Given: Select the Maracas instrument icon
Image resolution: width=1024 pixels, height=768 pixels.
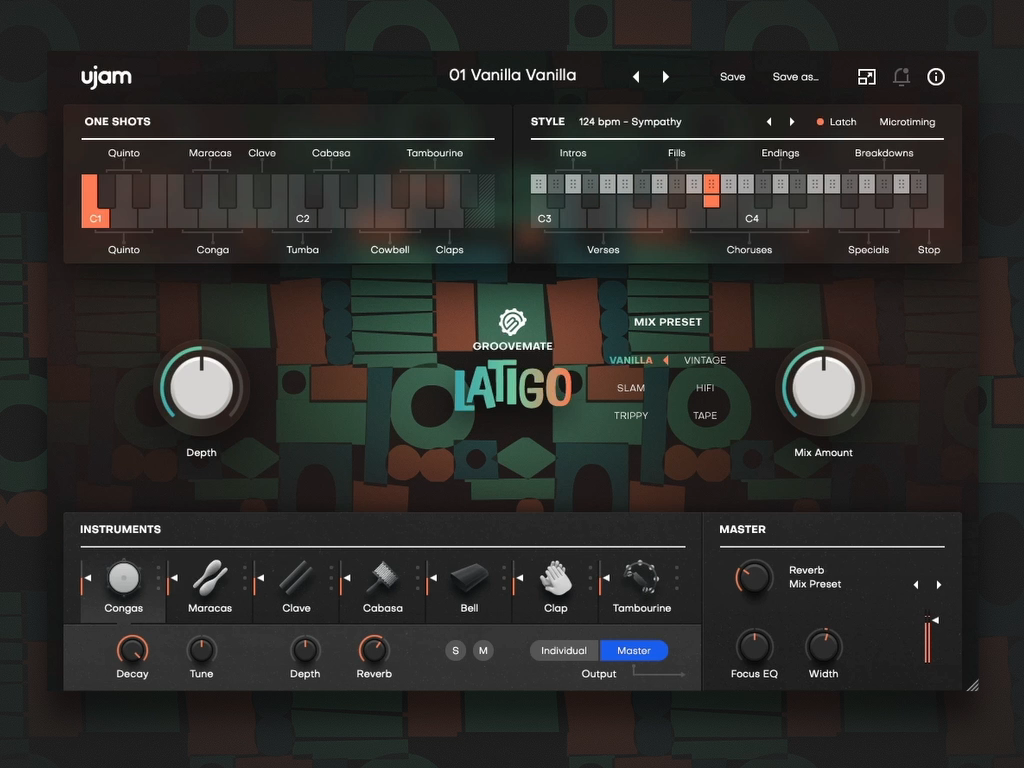Looking at the screenshot, I should coord(210,578).
